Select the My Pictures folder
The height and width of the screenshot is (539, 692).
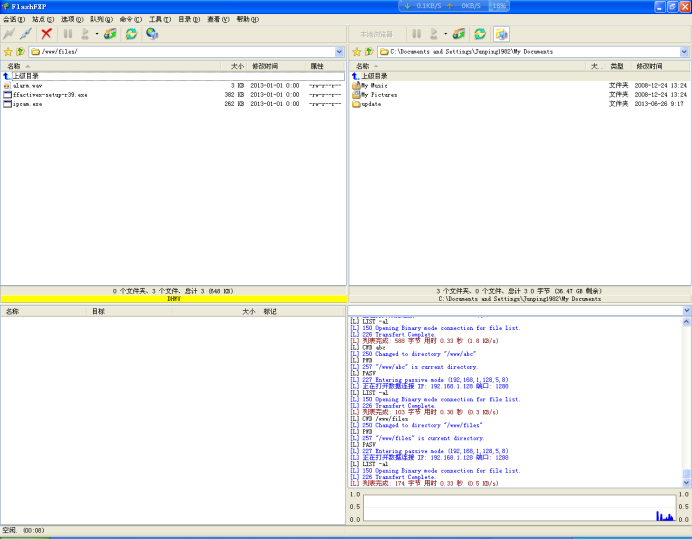point(379,94)
